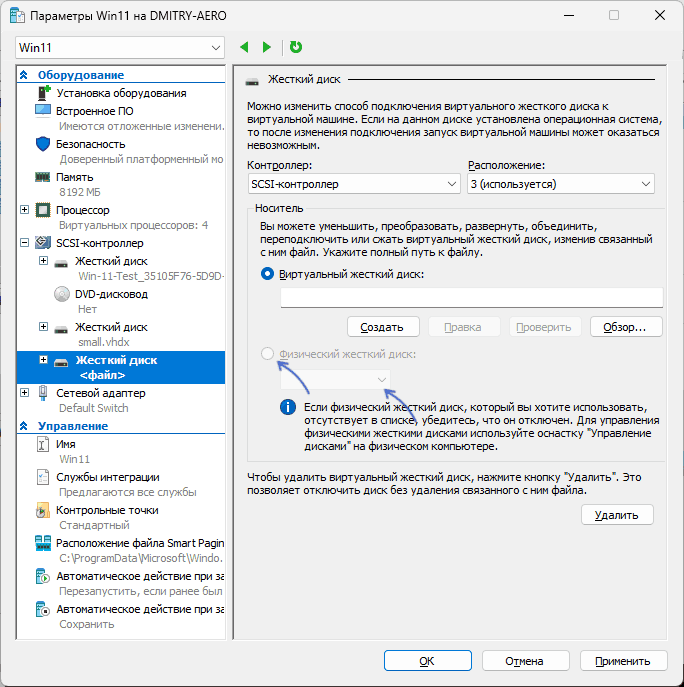Click the Правка button
Image resolution: width=684 pixels, height=687 pixels.
coord(464,327)
